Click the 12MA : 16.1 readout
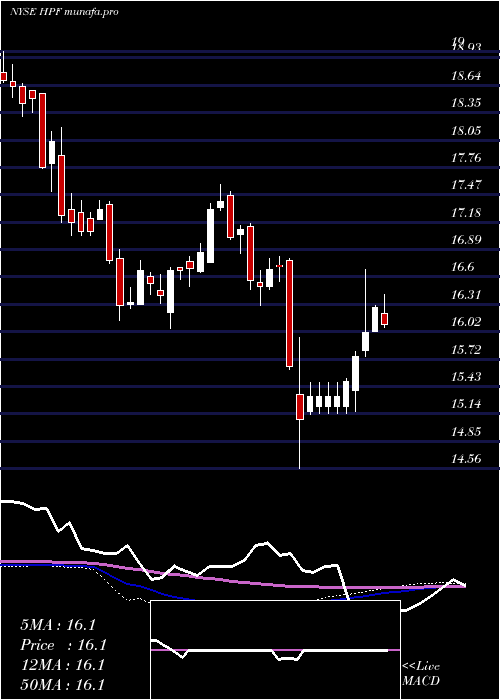This screenshot has height=700, width=500. click(x=62, y=665)
